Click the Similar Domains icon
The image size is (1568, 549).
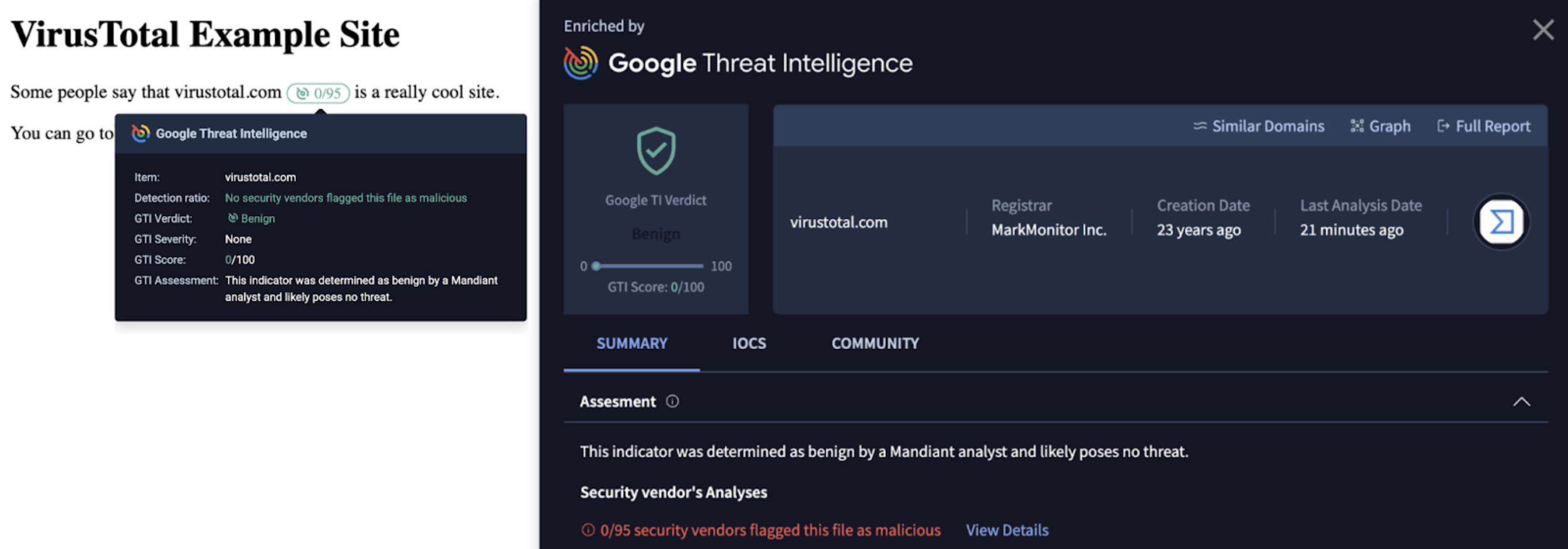pyautogui.click(x=1200, y=126)
